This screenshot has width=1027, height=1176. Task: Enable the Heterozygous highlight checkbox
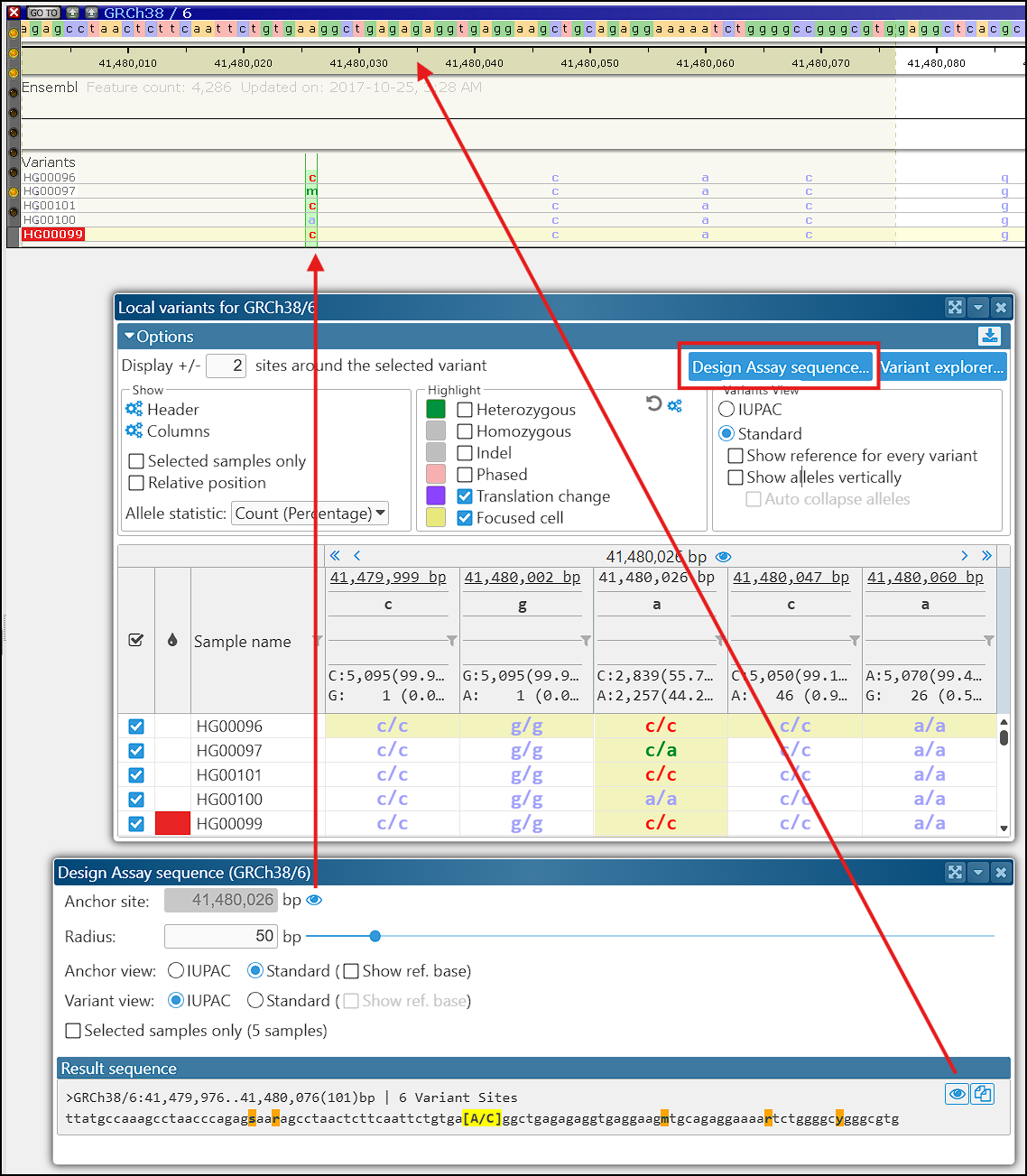coord(466,410)
